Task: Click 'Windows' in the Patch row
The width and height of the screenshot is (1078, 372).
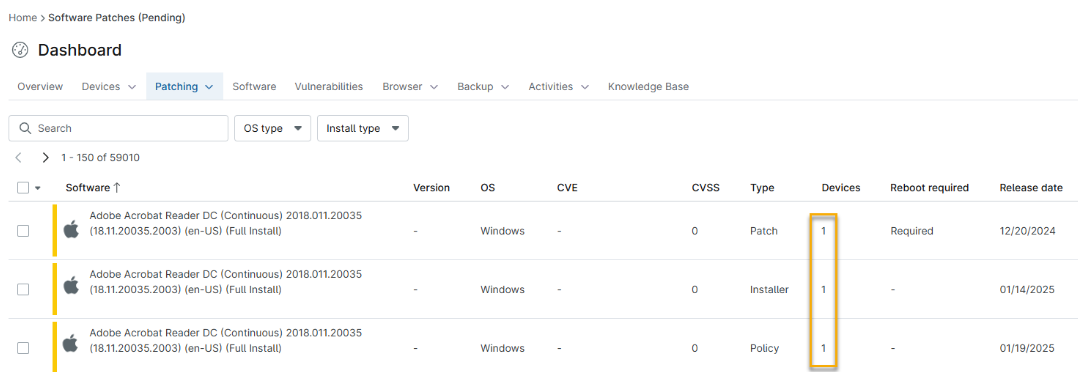Action: pos(503,231)
